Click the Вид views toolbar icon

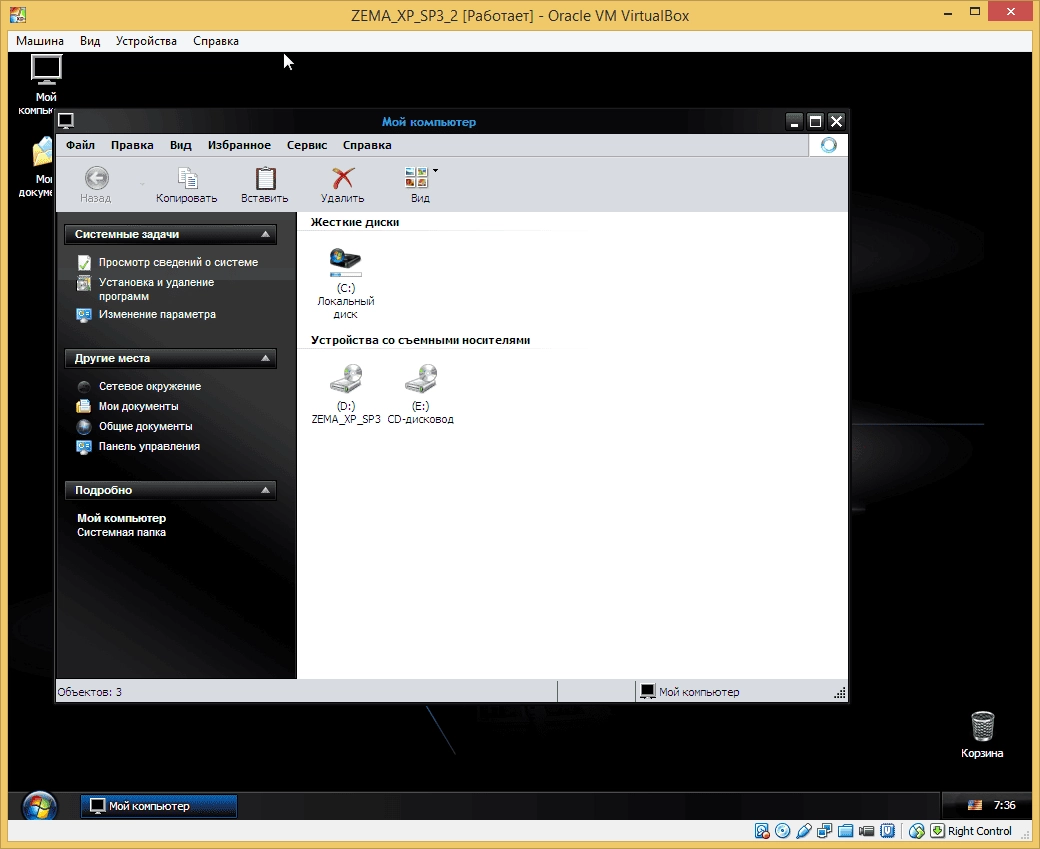(x=417, y=177)
